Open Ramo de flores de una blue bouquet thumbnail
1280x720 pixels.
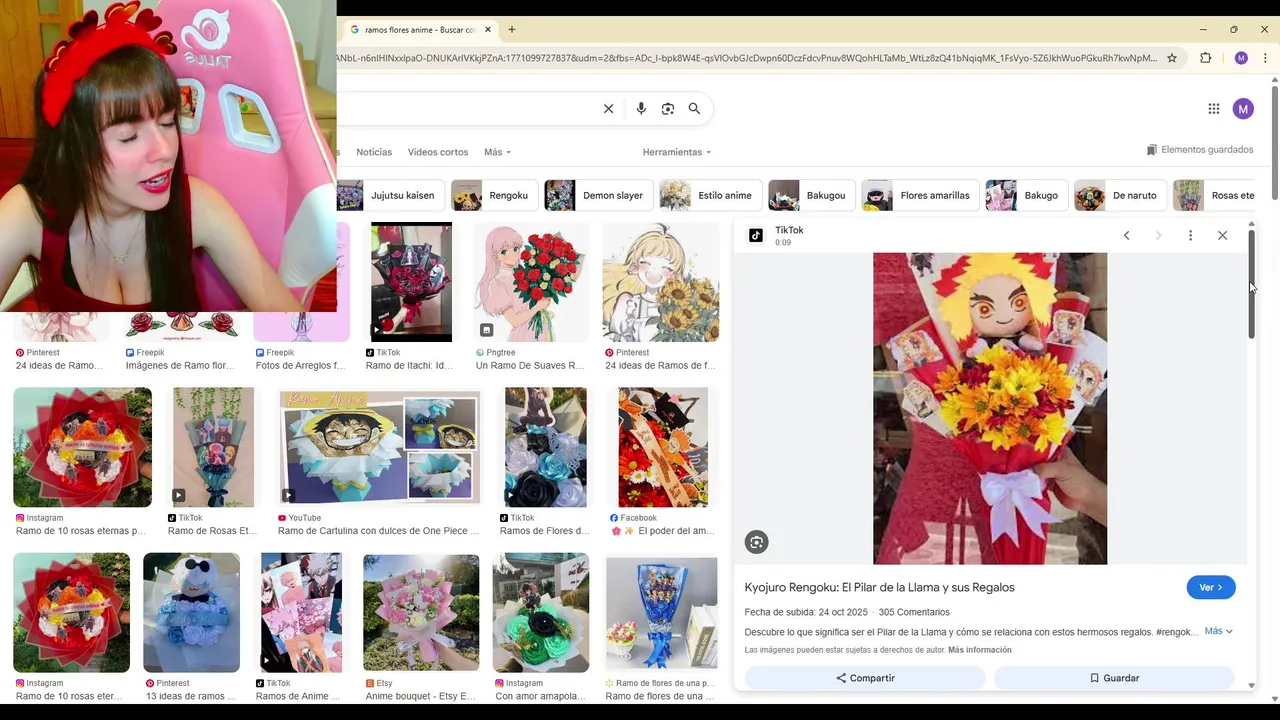coord(661,612)
